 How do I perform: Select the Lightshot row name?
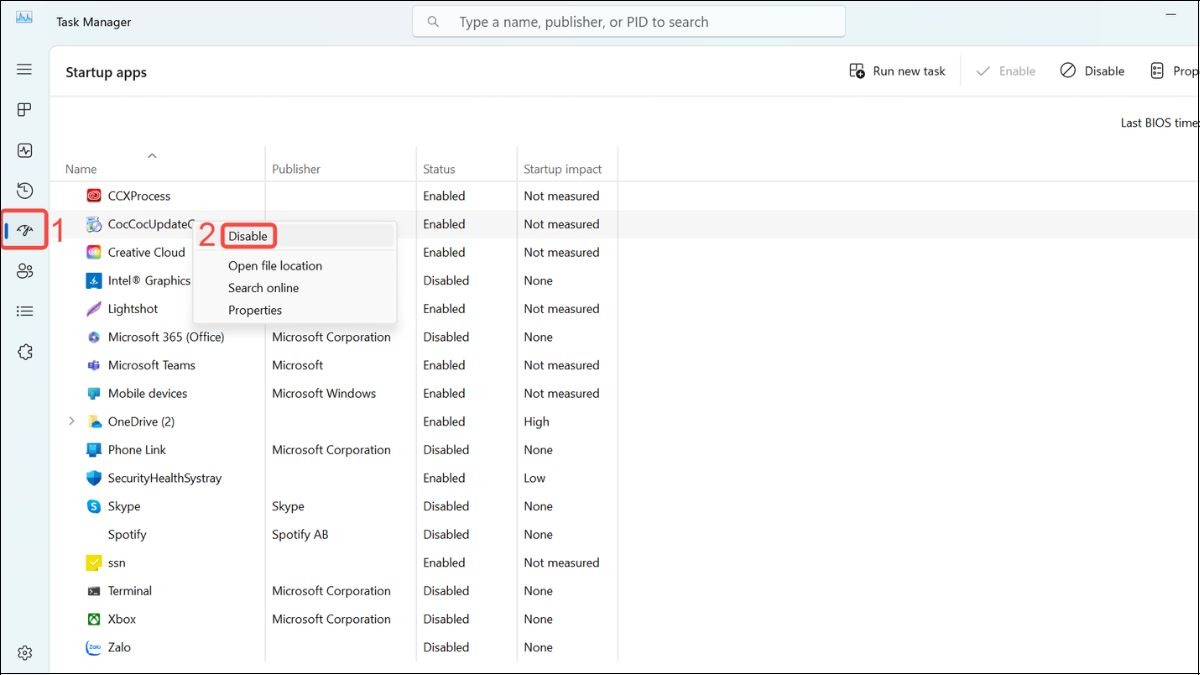pos(133,309)
